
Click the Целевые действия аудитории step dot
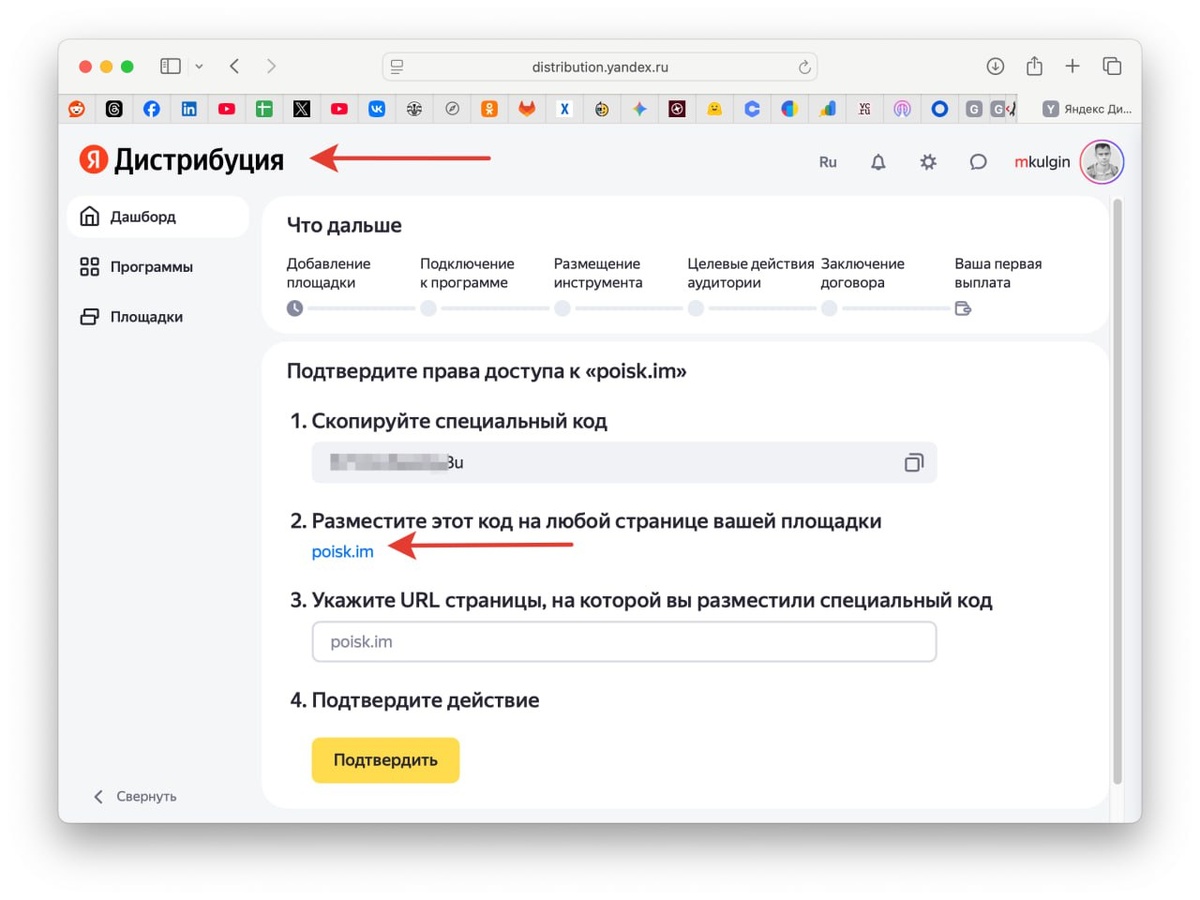pos(696,308)
